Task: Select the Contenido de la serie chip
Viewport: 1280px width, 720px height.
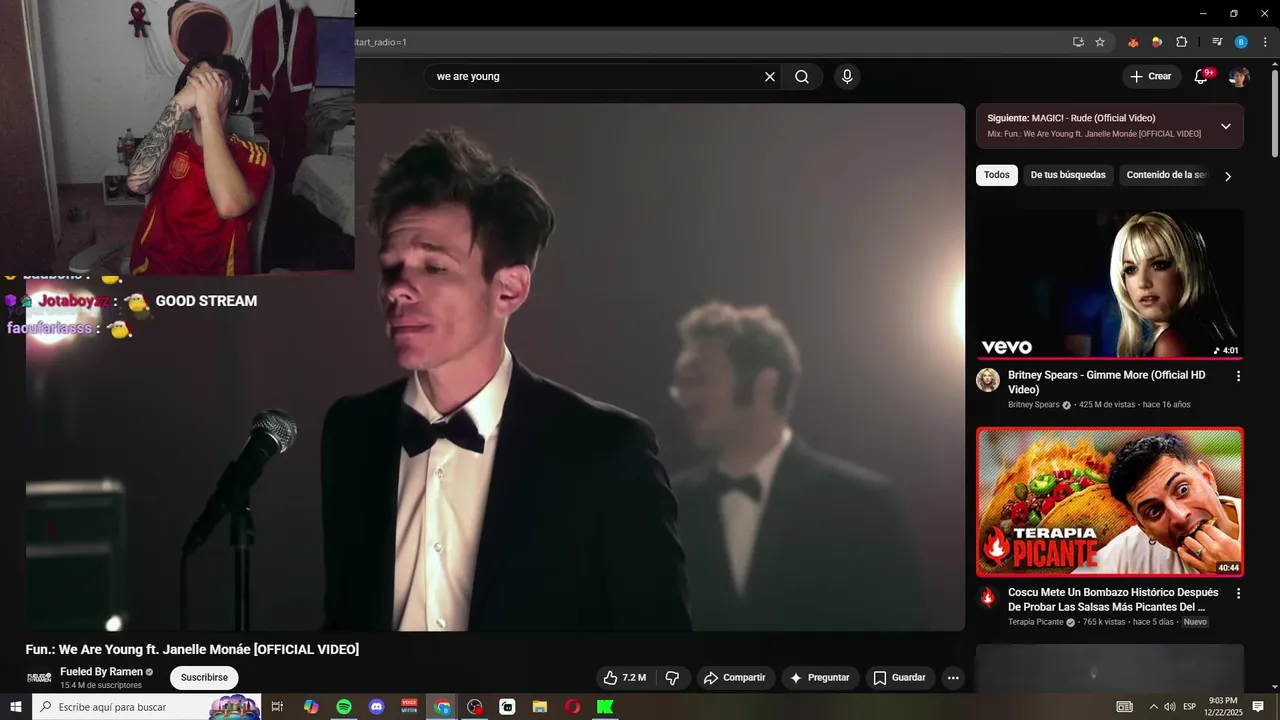Action: (1166, 175)
